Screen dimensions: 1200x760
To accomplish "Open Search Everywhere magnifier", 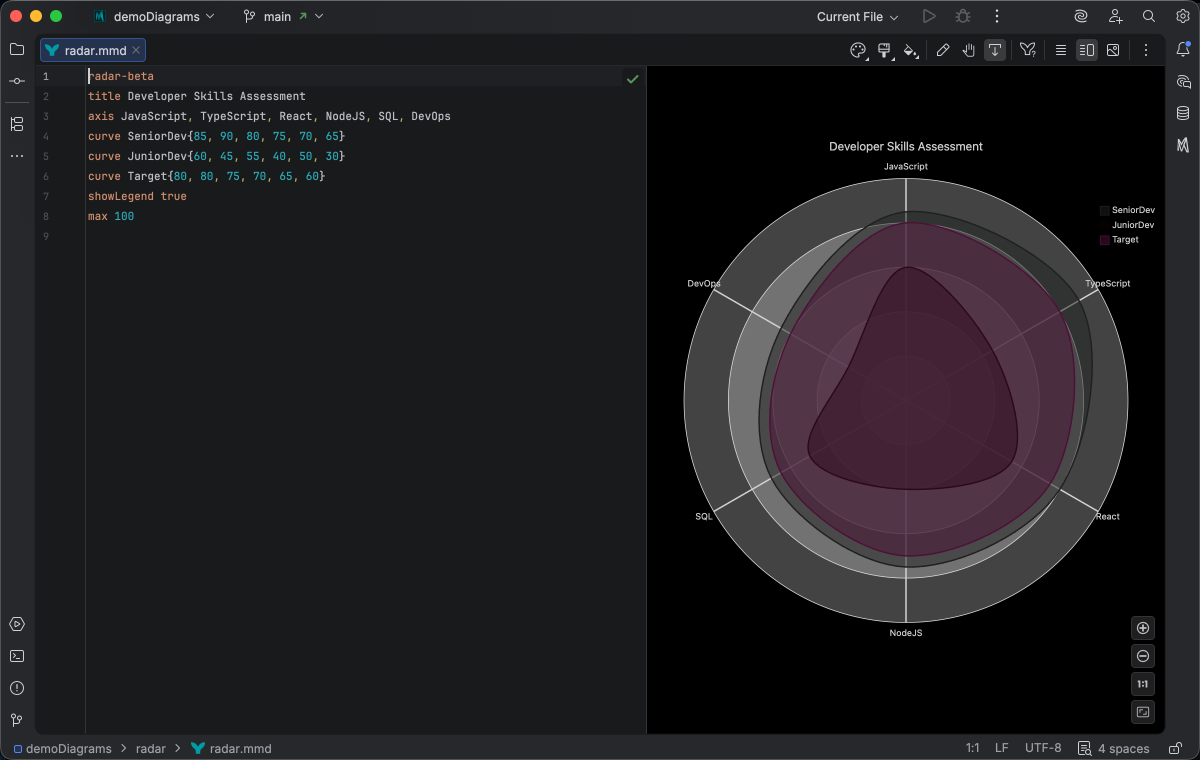I will coord(1149,16).
